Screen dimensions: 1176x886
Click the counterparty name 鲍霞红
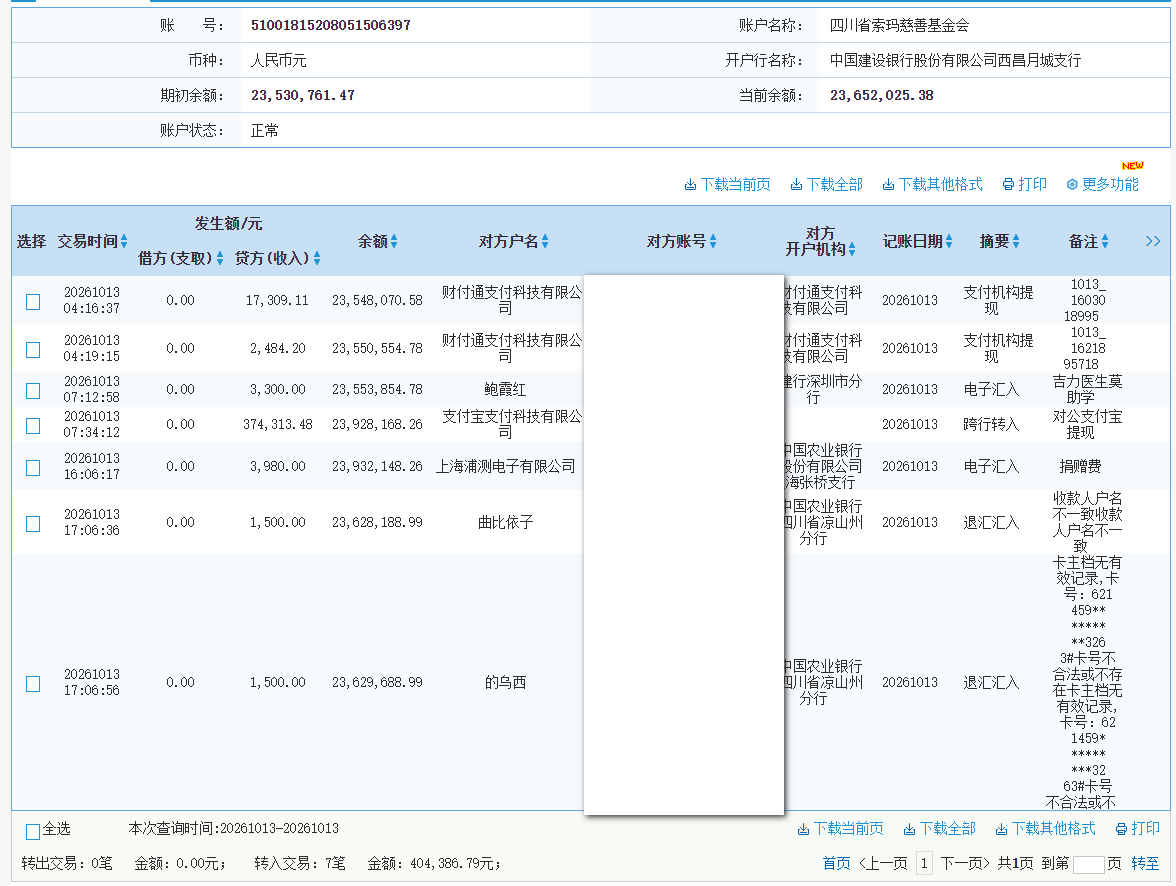pos(506,389)
